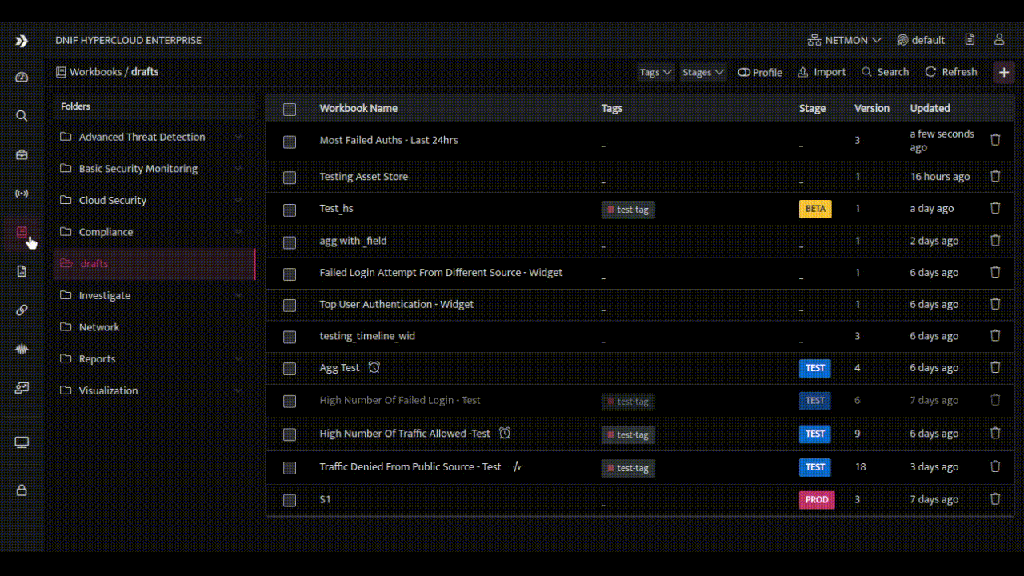Click alarm icon beside High Number Of Traffic Allowed
Screen dimensions: 1024x576
[504, 433]
